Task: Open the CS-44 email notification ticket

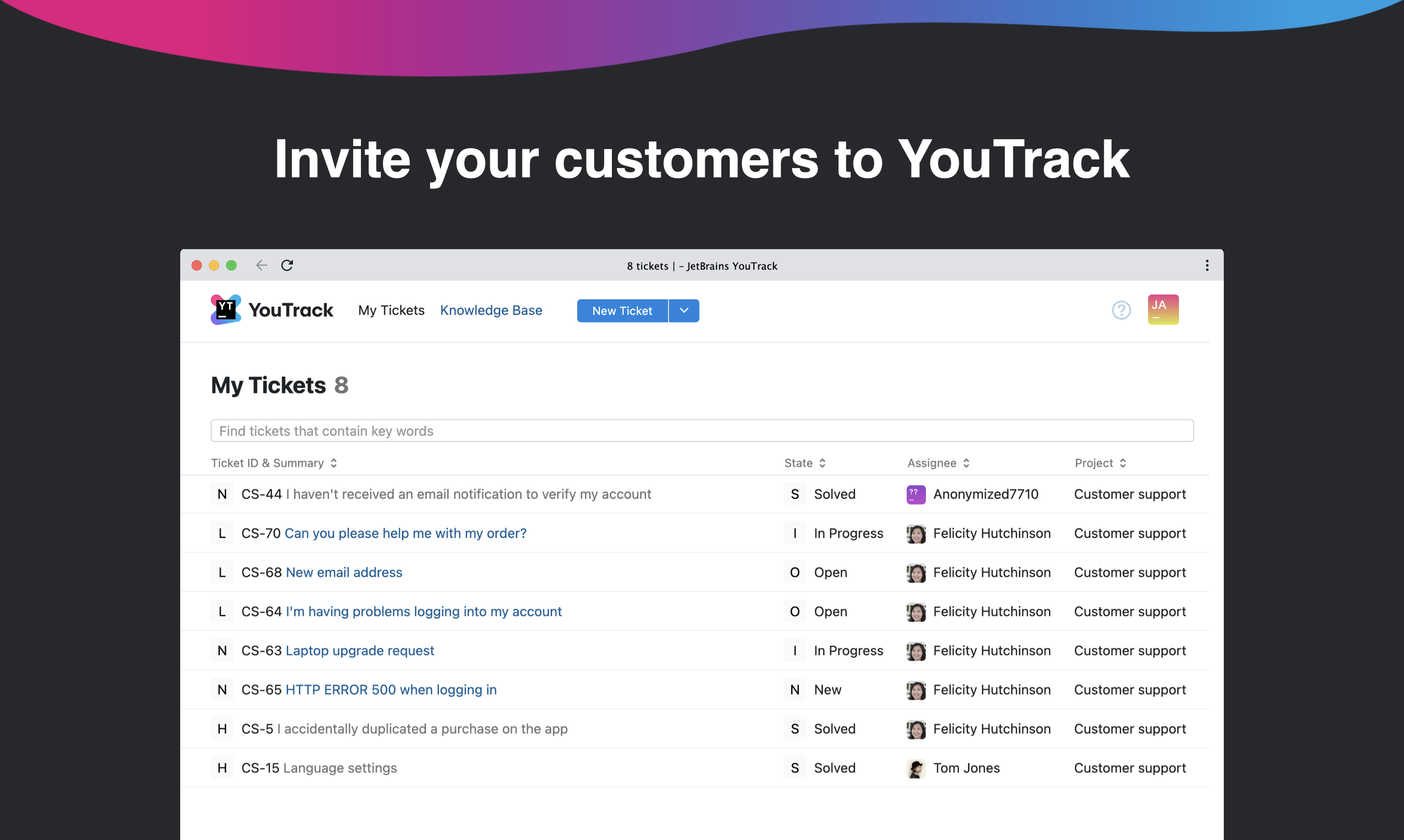Action: point(468,494)
